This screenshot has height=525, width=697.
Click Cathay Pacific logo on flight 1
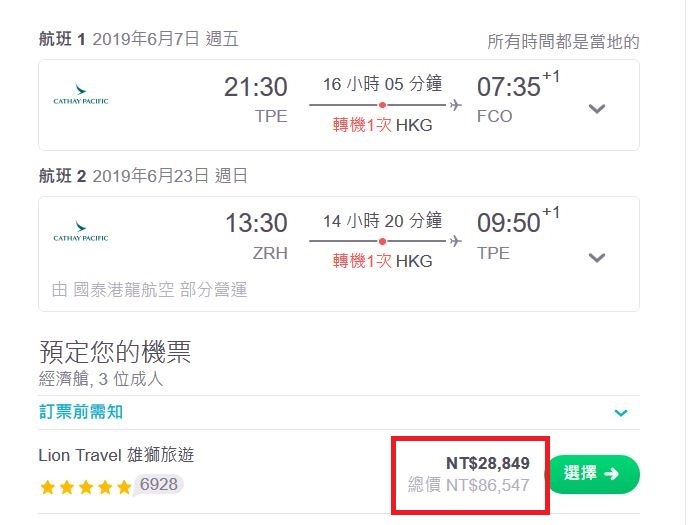pyautogui.click(x=81, y=94)
